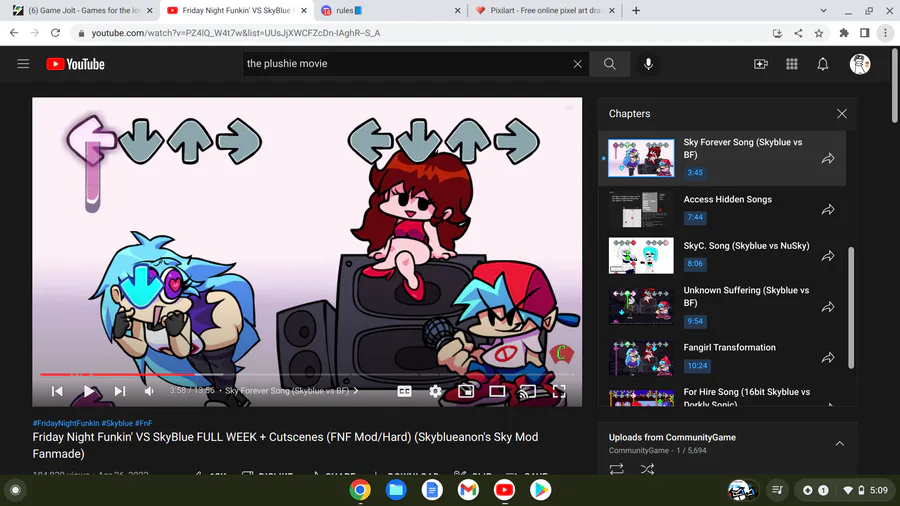Jump to Fangirl Transformation chapter
Screen dimensions: 900x506
tap(722, 357)
